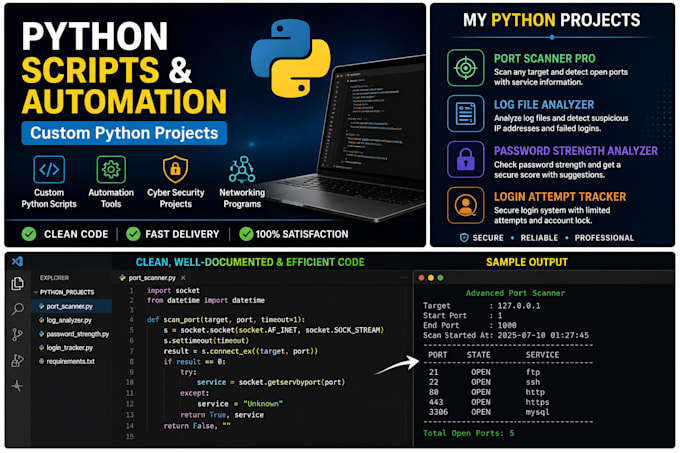The height and width of the screenshot is (453, 680).
Task: Click the Password Strength Analyzer padlock icon
Action: click(466, 160)
